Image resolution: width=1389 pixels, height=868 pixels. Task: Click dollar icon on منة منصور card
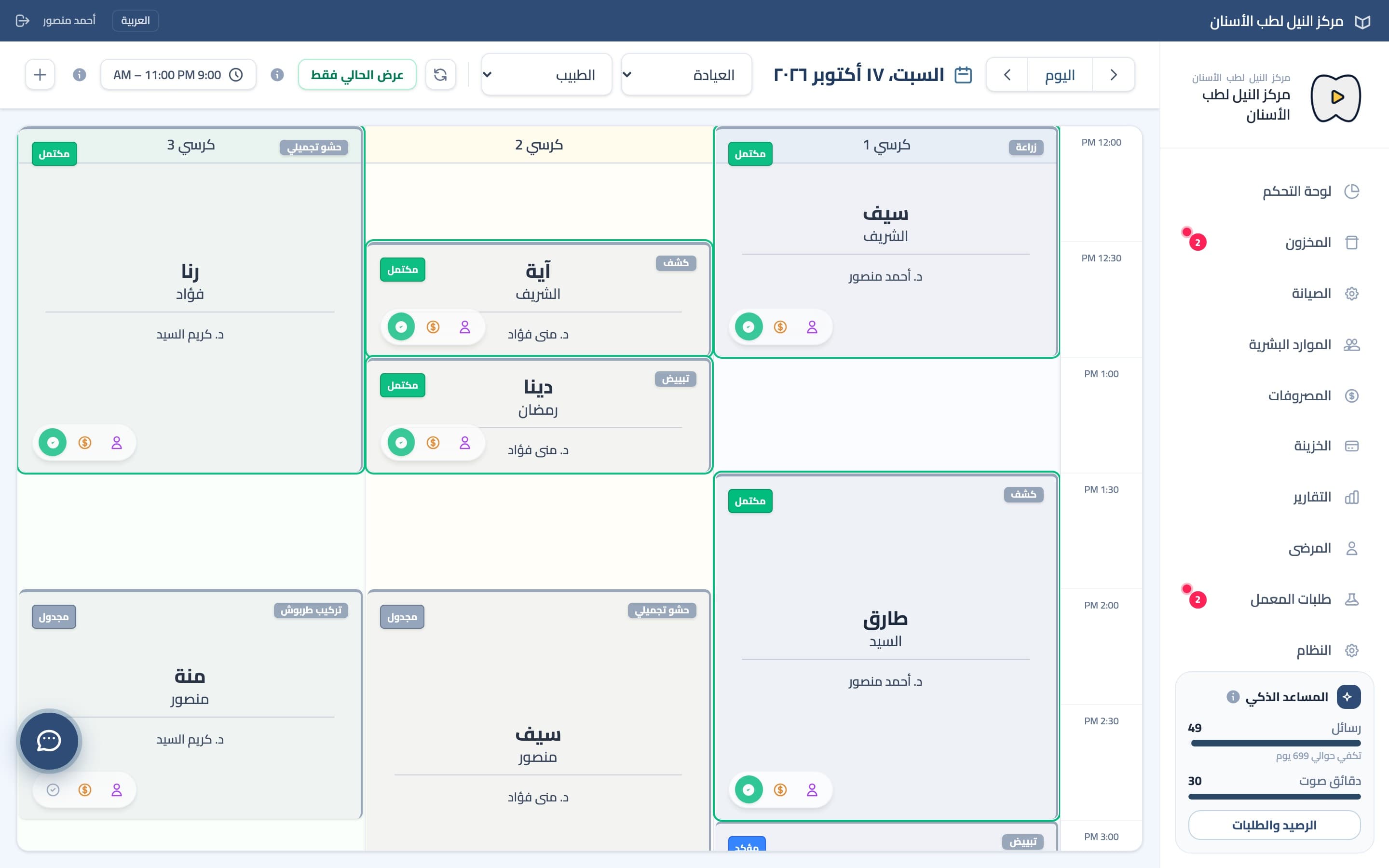pos(85,790)
